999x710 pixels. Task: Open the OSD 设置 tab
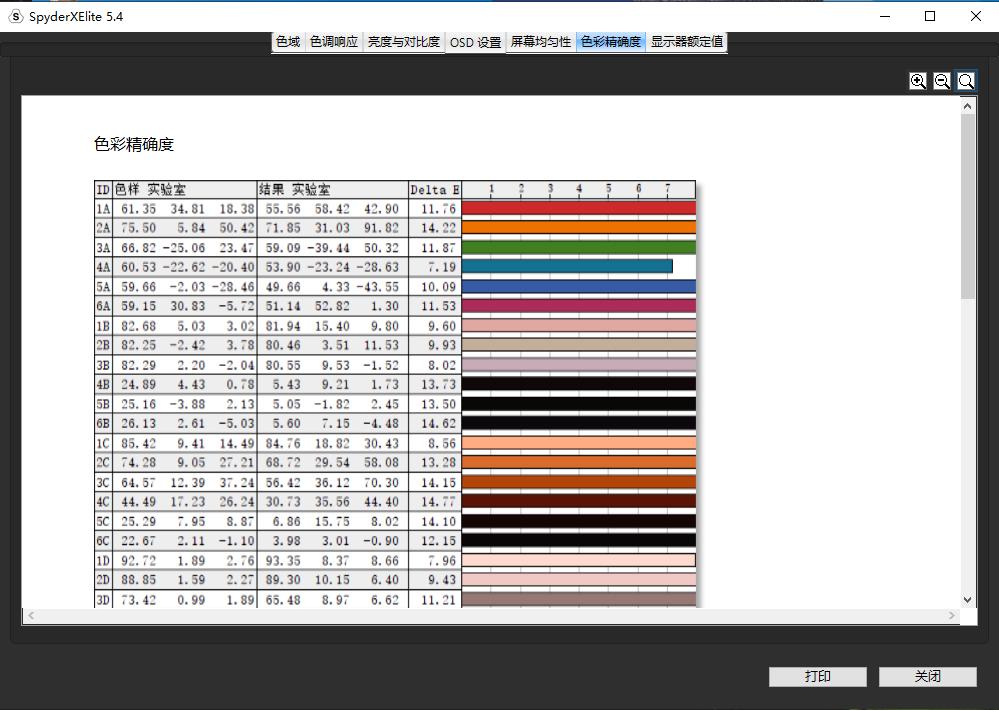[475, 42]
